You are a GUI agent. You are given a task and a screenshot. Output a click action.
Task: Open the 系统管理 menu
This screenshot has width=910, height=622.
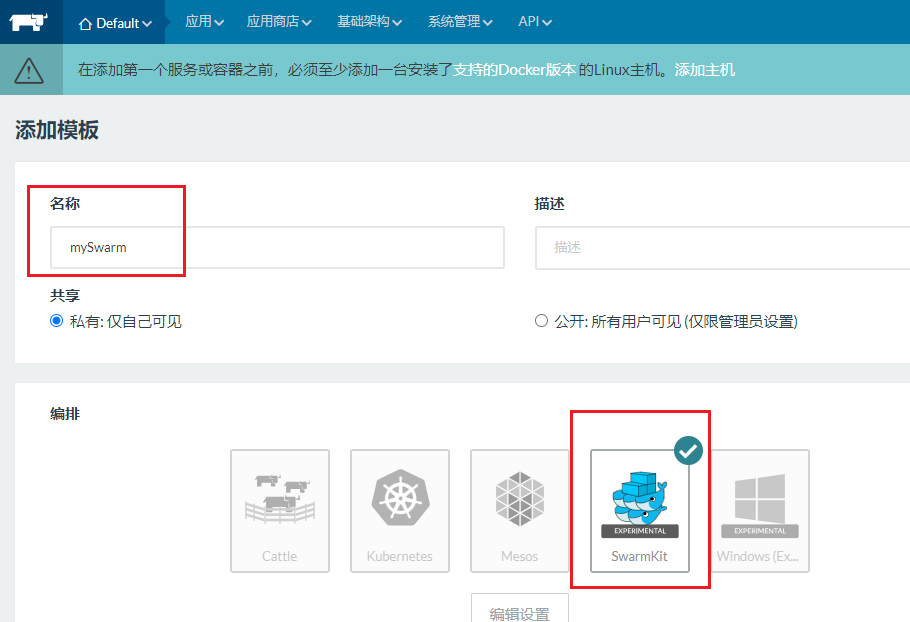(460, 22)
